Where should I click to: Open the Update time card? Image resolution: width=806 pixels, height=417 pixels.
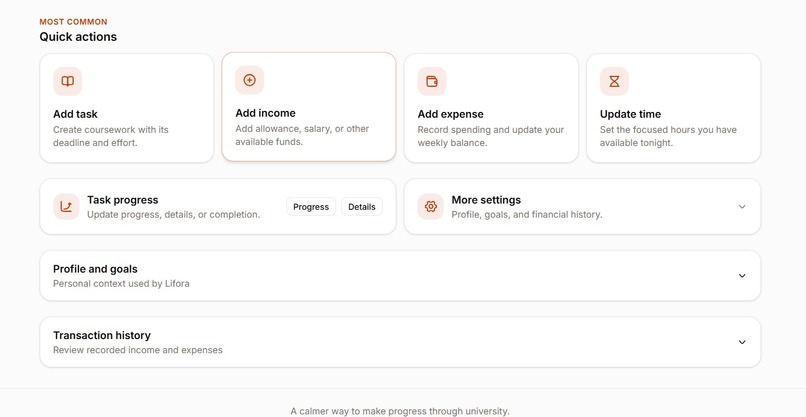[x=673, y=108]
